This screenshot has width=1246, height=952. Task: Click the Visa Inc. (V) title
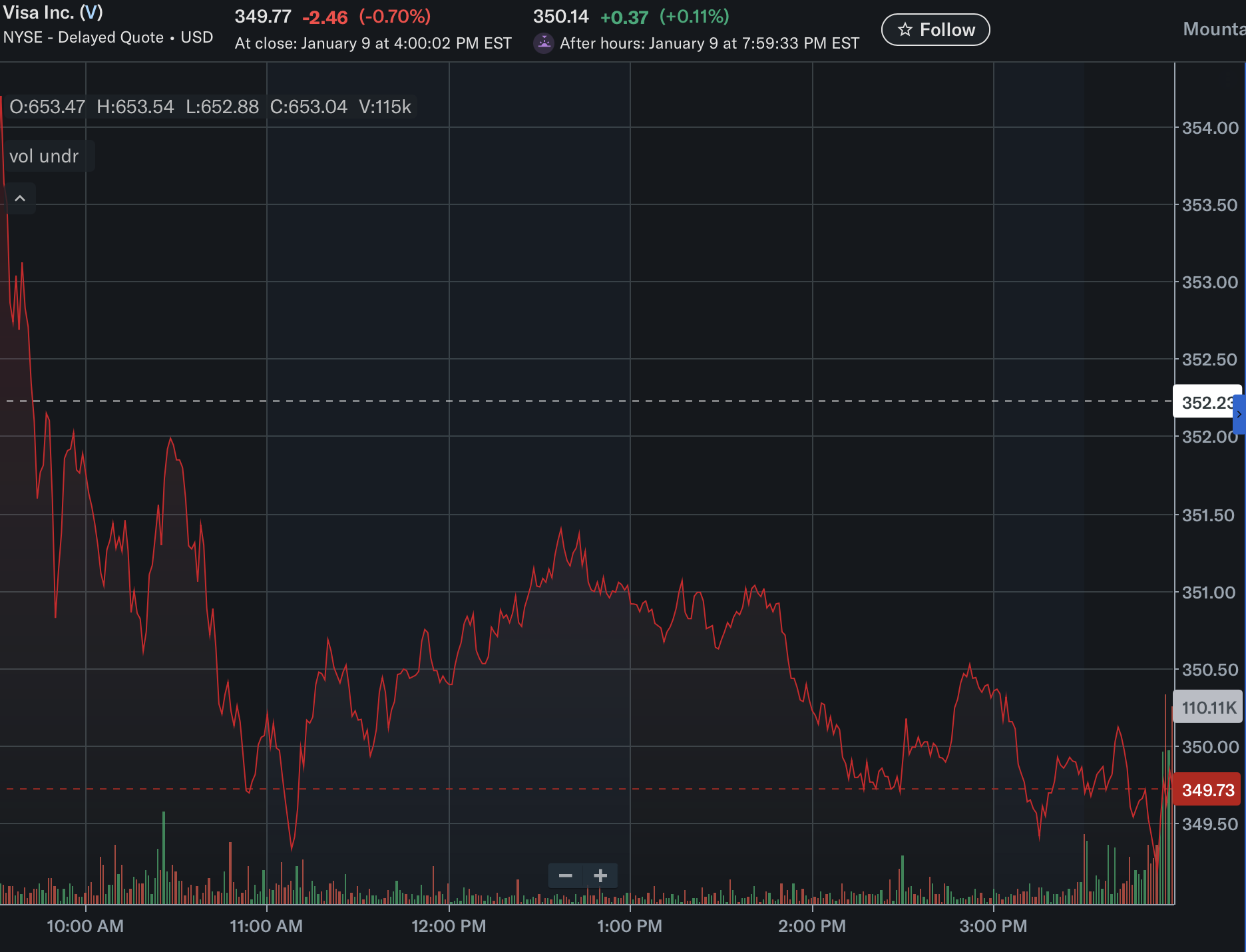[x=53, y=13]
